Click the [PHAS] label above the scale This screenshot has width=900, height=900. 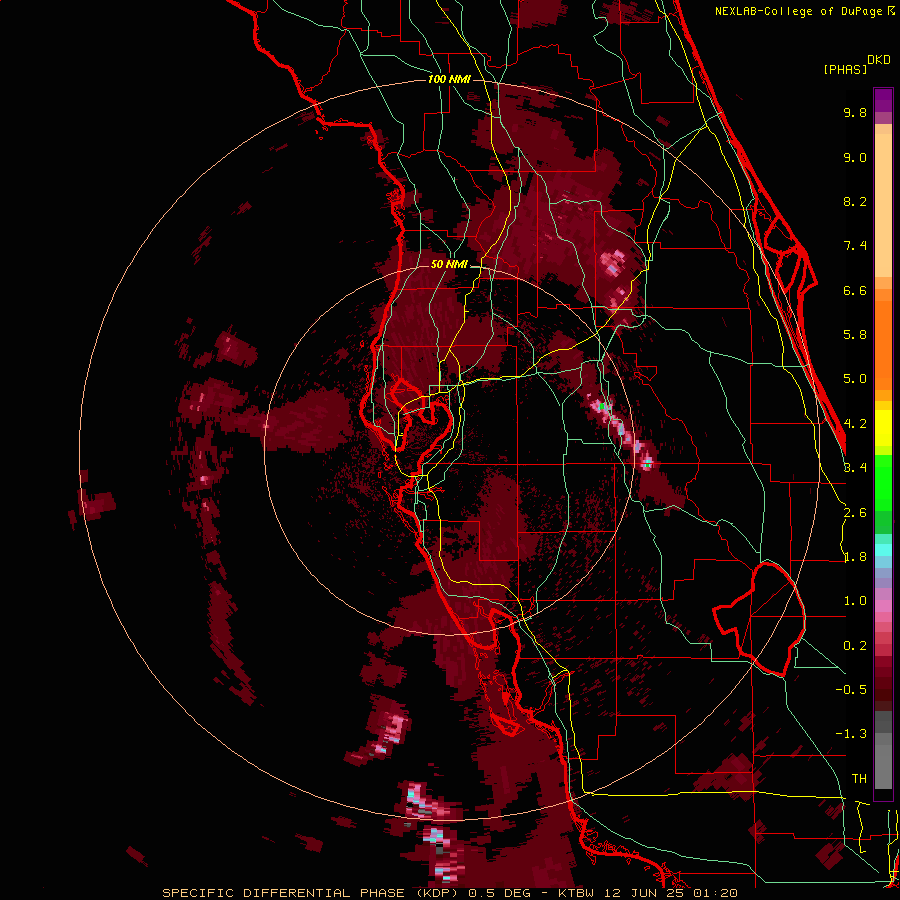point(845,70)
